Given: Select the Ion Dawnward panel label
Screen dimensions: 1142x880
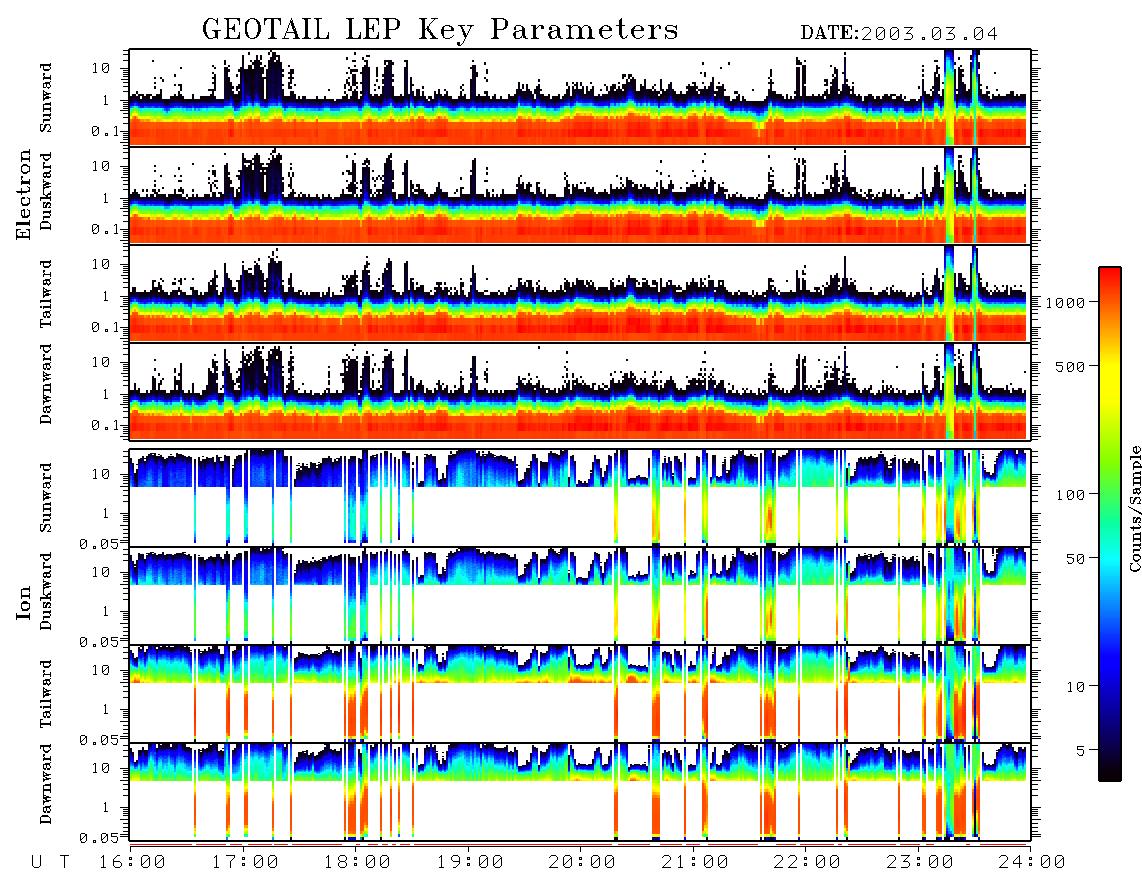Looking at the screenshot, I should (46, 783).
